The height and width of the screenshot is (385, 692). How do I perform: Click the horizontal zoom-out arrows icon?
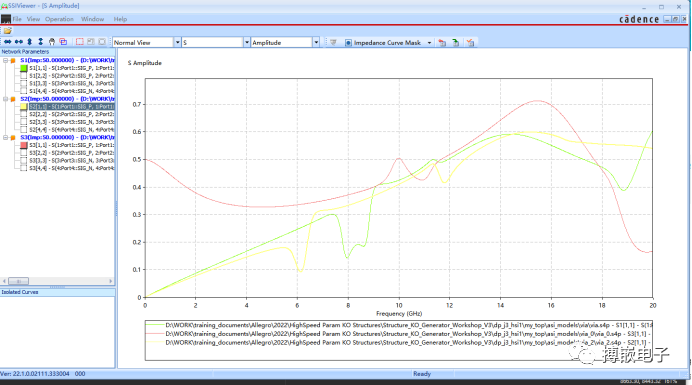pos(19,42)
